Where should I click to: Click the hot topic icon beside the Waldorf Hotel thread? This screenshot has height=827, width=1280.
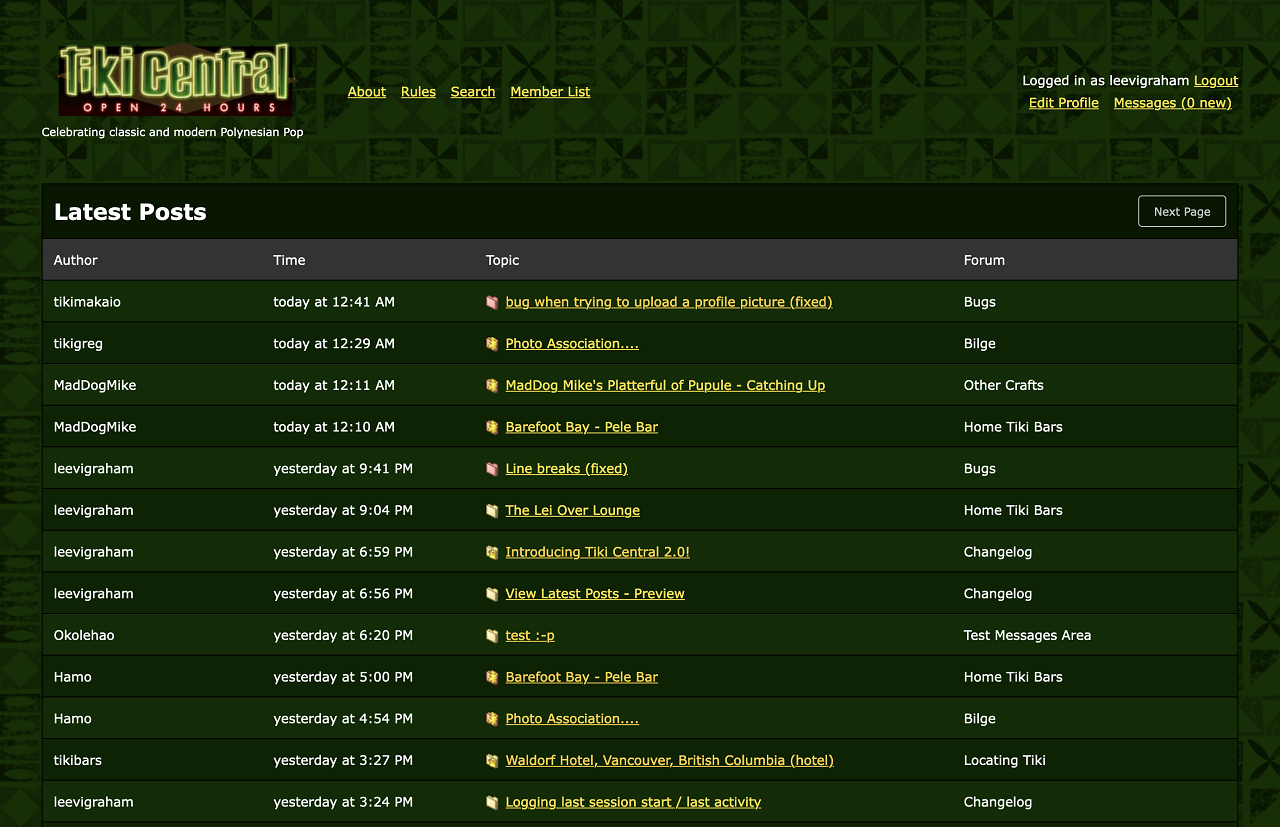(x=492, y=760)
